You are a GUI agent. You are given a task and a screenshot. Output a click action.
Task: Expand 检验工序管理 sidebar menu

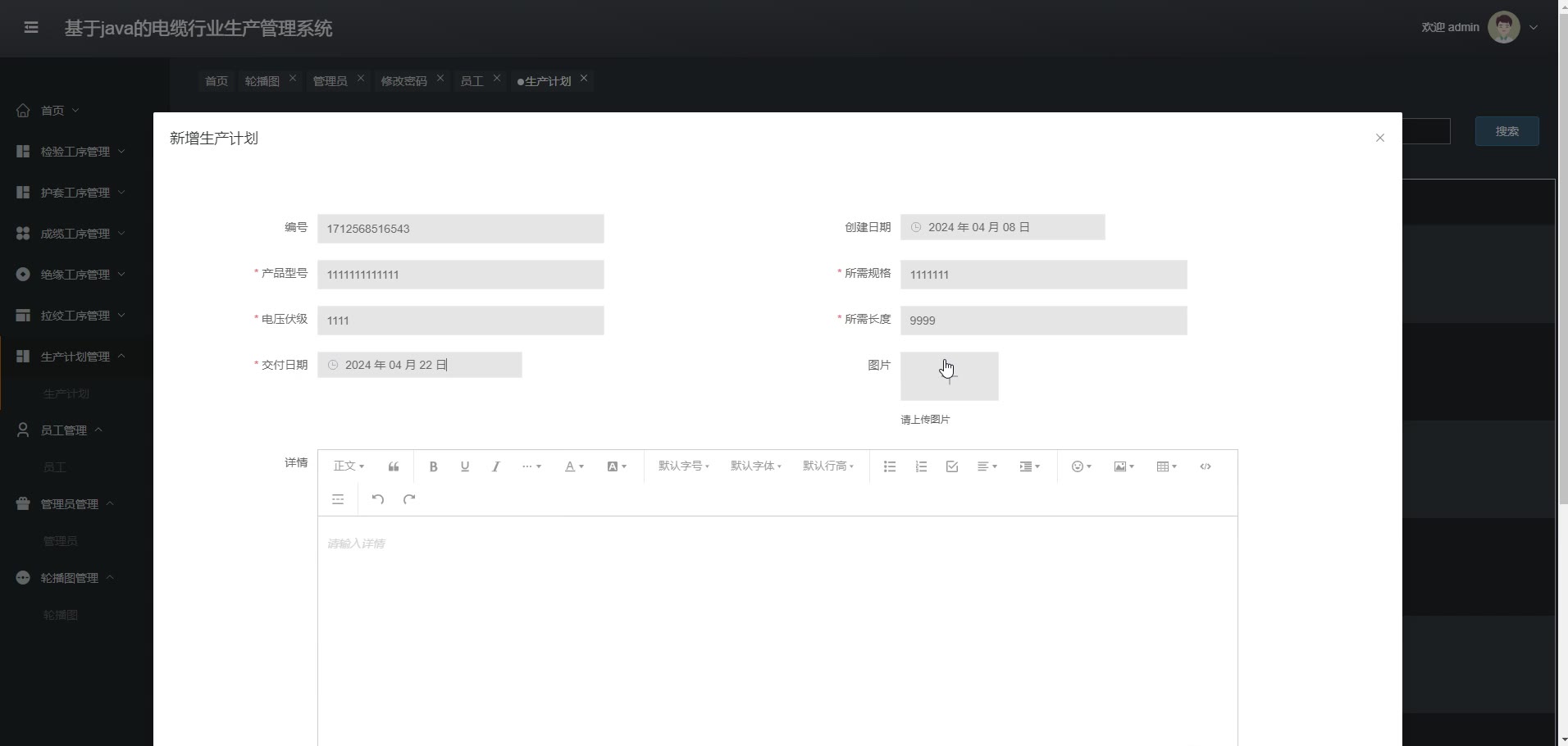click(x=75, y=152)
